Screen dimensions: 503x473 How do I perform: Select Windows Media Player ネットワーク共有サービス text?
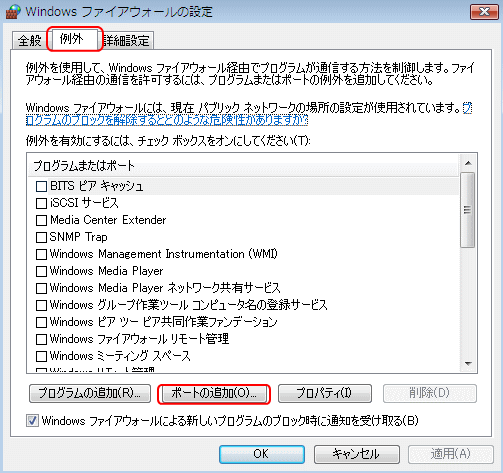pyautogui.click(x=165, y=288)
